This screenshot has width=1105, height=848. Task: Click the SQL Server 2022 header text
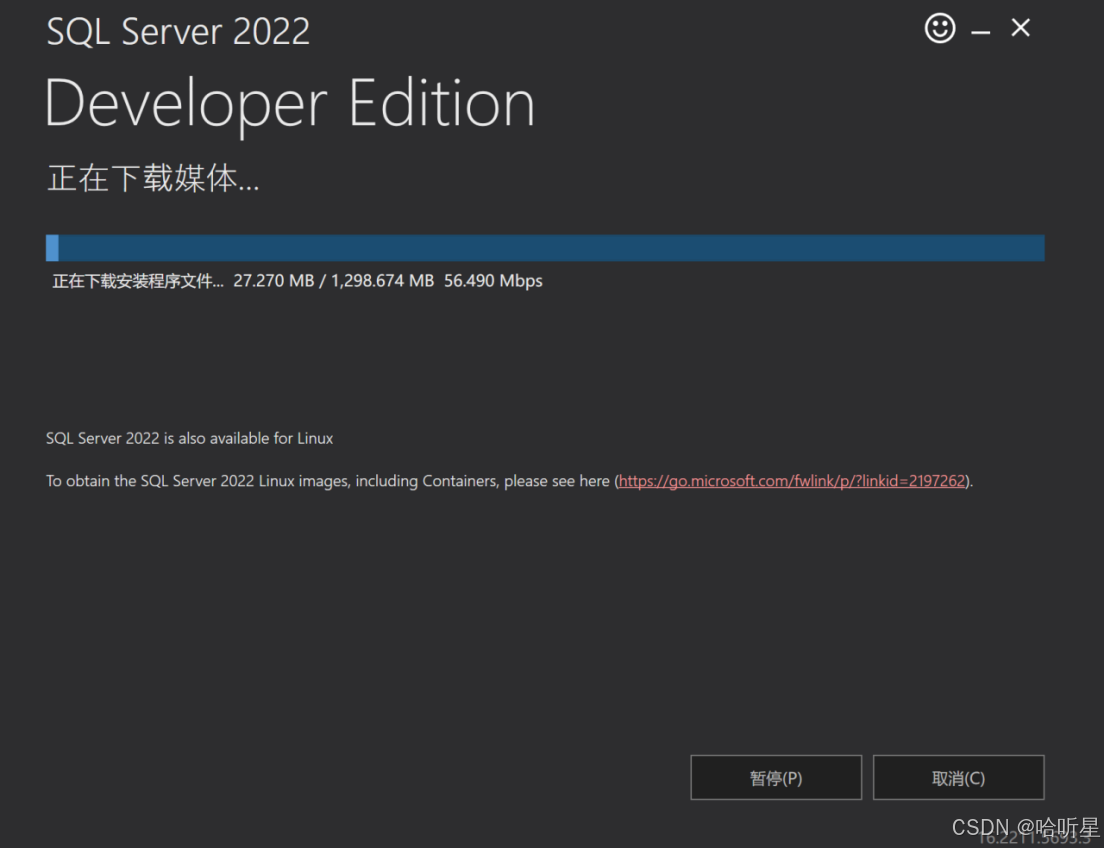178,32
